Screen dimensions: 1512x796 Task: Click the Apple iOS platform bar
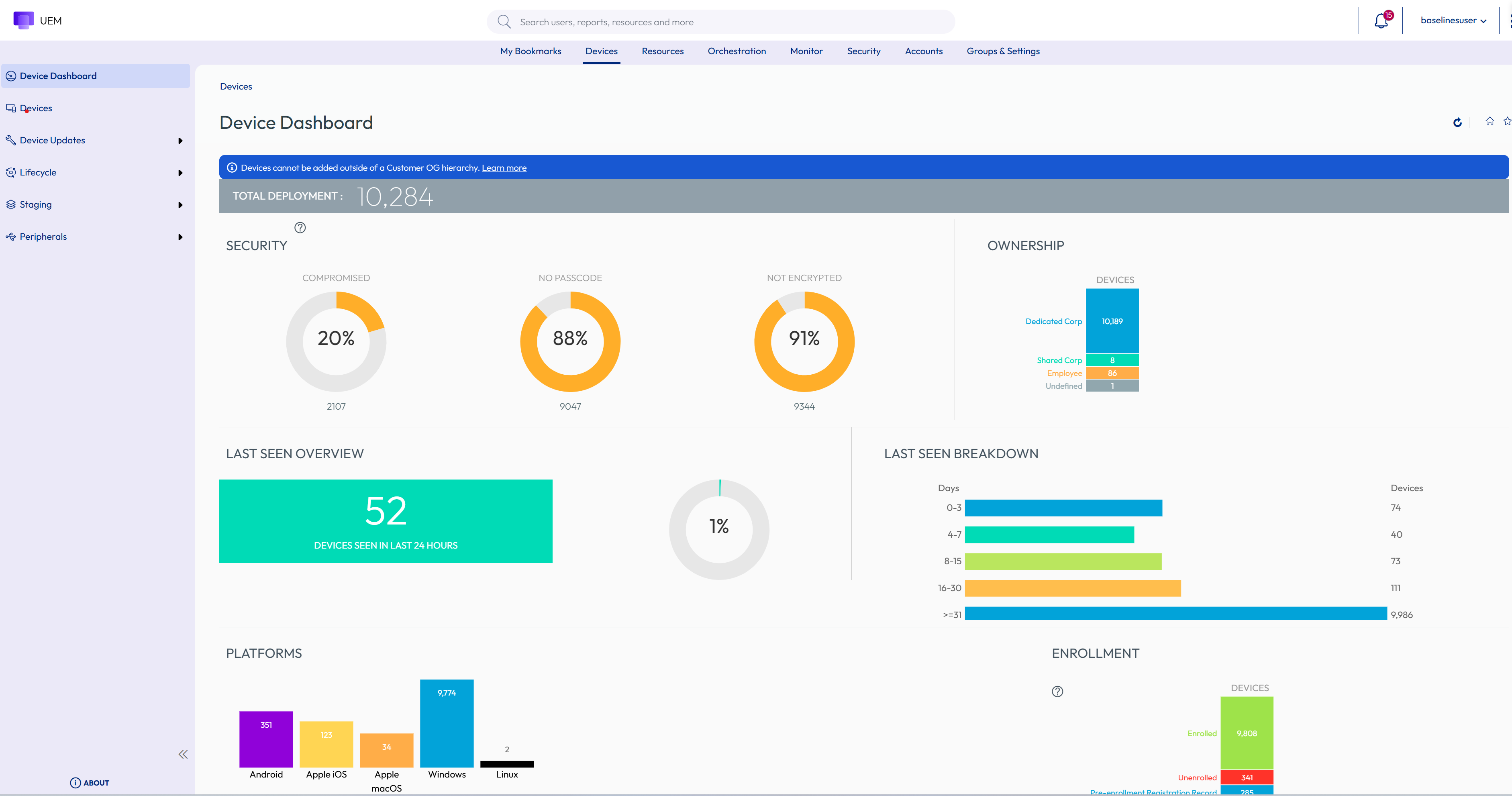pyautogui.click(x=326, y=744)
